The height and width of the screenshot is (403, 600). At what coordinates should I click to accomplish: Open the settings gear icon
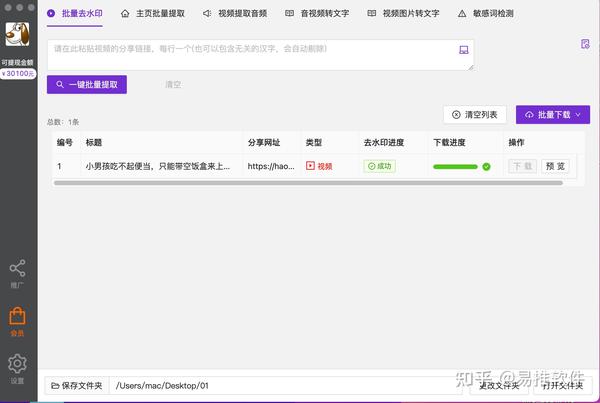17,364
